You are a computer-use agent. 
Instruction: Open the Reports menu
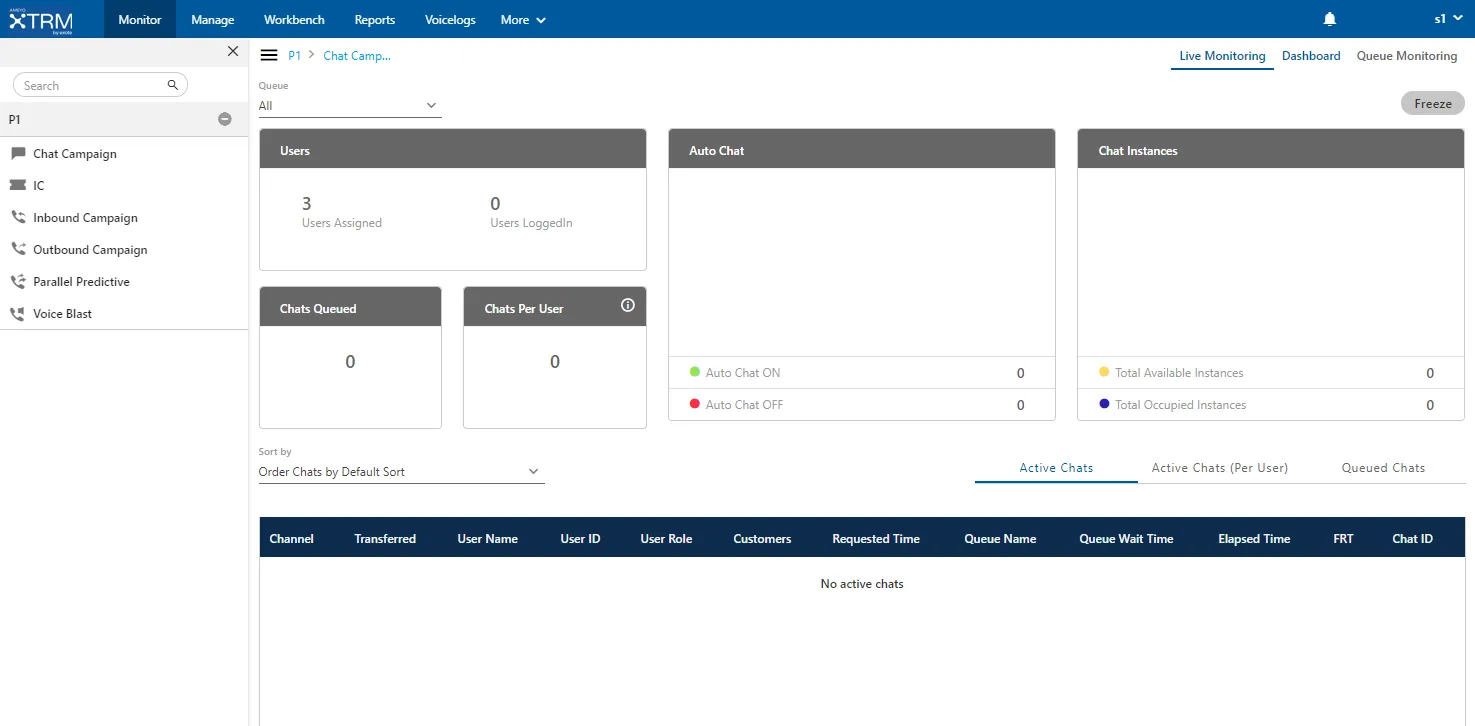point(375,19)
